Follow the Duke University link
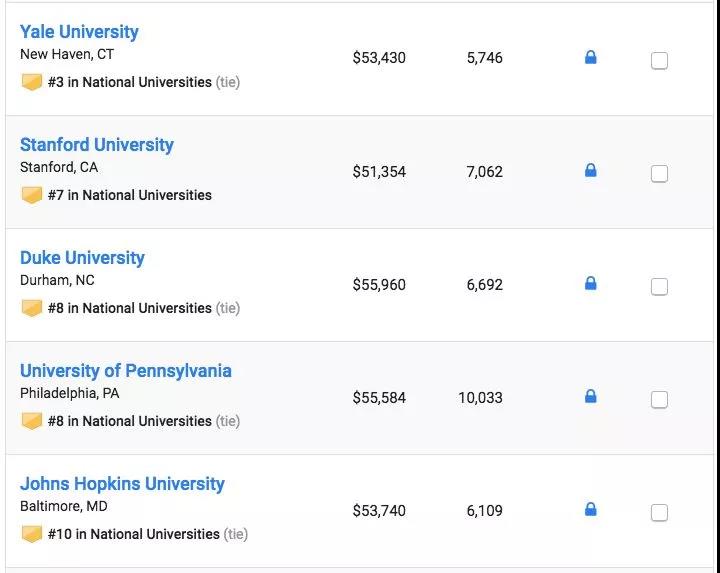 point(82,258)
